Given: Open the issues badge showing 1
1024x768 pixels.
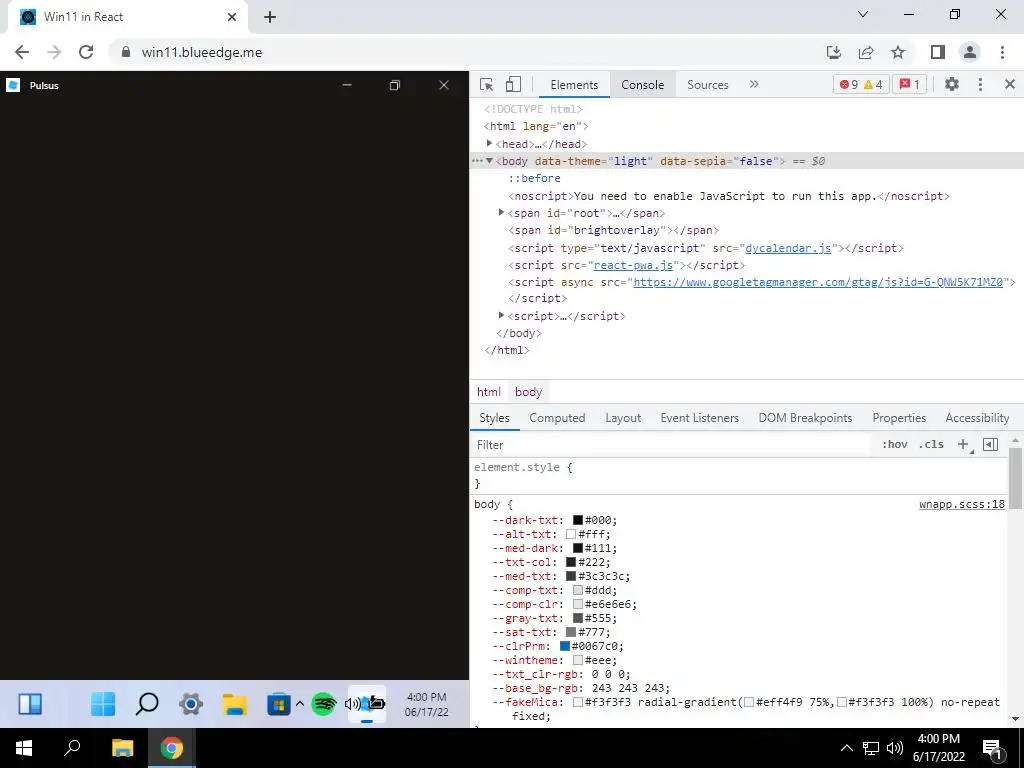Looking at the screenshot, I should pos(909,84).
